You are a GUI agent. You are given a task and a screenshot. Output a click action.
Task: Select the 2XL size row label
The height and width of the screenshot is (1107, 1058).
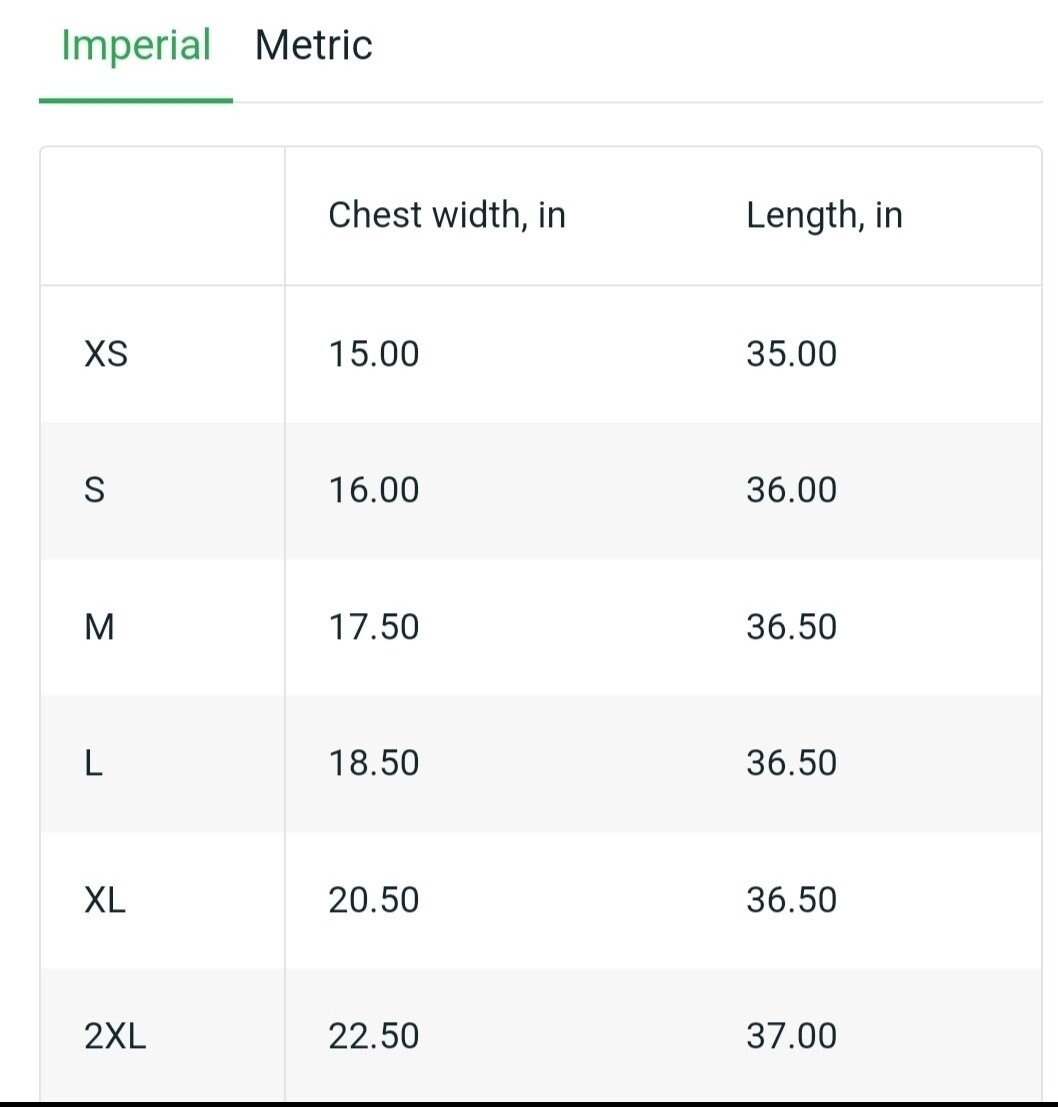(x=115, y=1036)
